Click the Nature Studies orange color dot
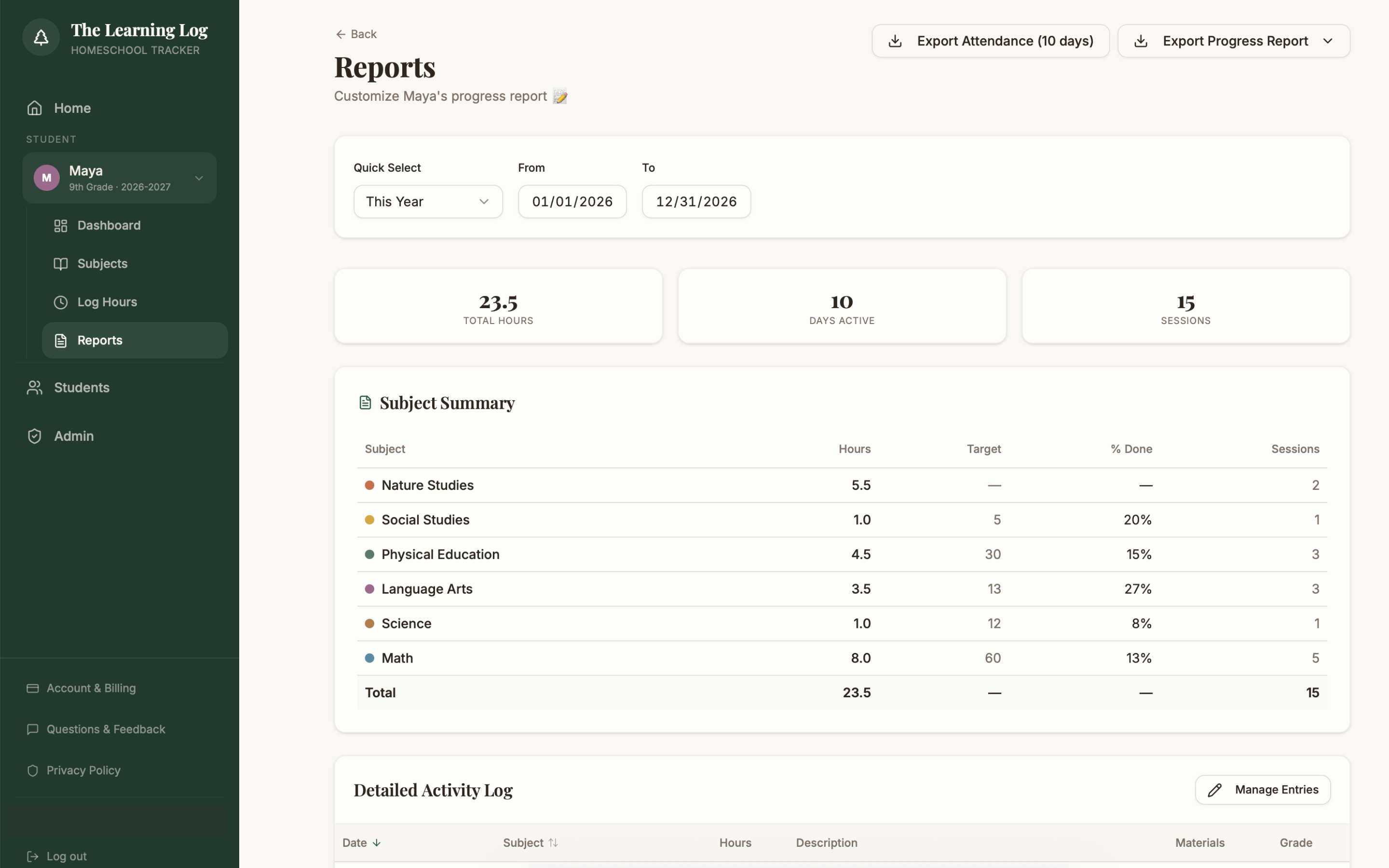1389x868 pixels. [x=369, y=485]
